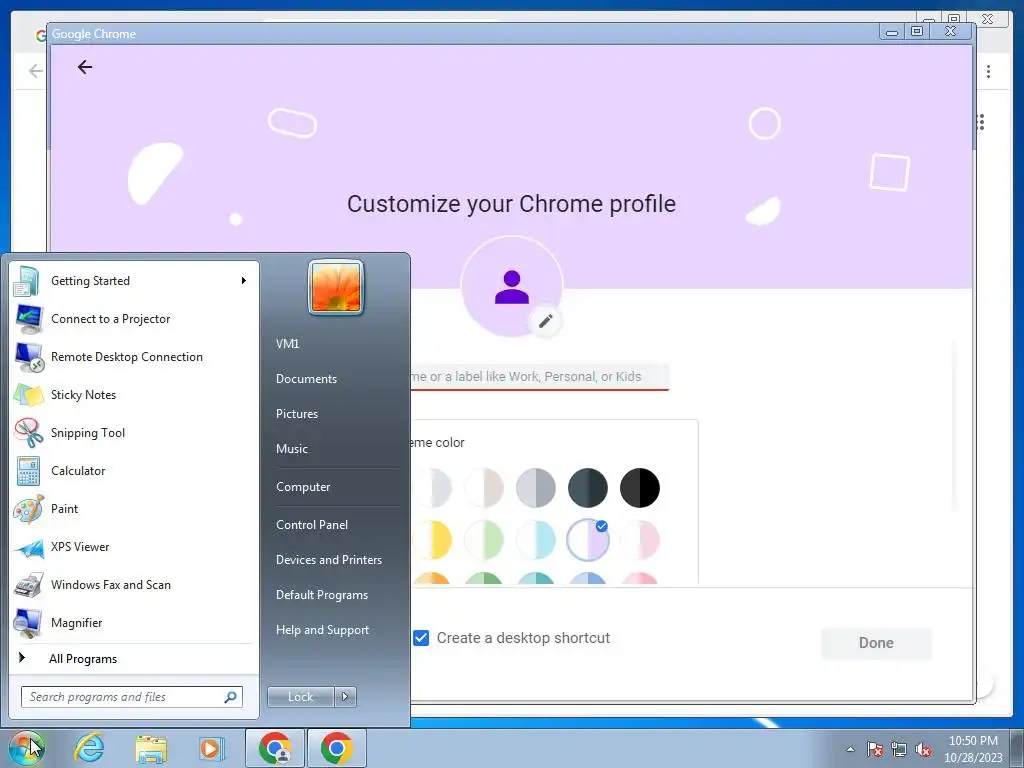Click the profile name input field

(x=539, y=377)
